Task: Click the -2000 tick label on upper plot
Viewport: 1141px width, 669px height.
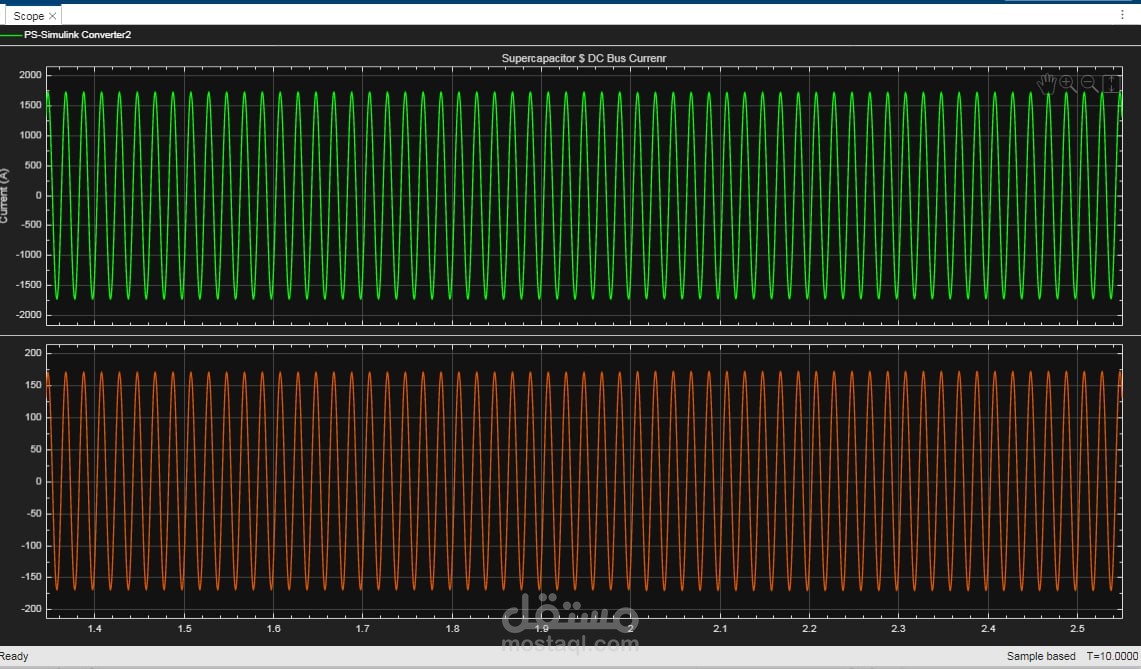Action: tap(29, 314)
